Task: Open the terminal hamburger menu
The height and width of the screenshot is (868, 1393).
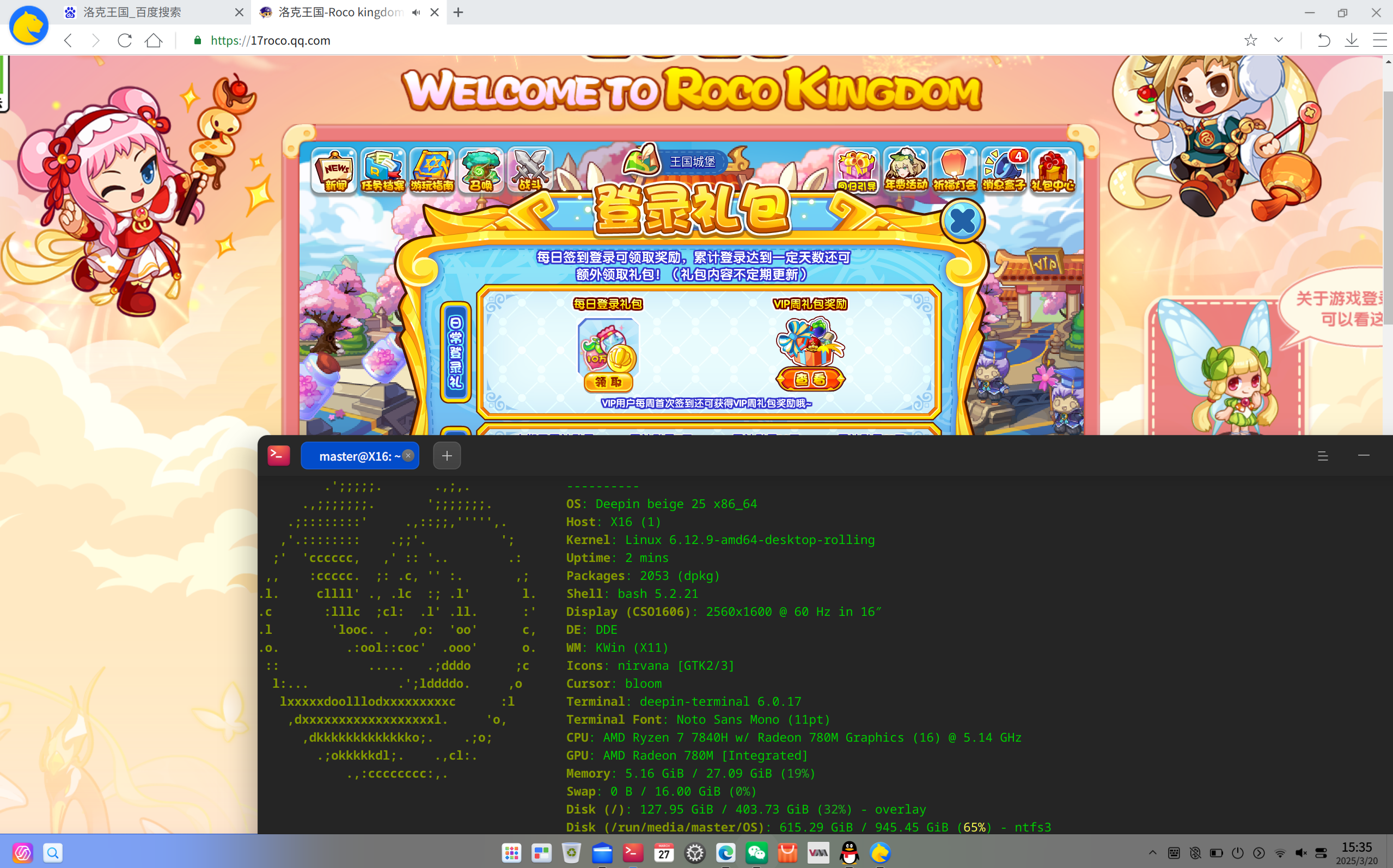Action: click(x=1323, y=456)
